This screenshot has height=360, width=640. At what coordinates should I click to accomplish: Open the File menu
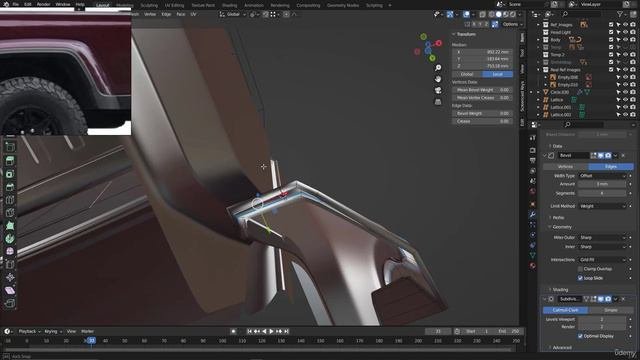click(16, 4)
